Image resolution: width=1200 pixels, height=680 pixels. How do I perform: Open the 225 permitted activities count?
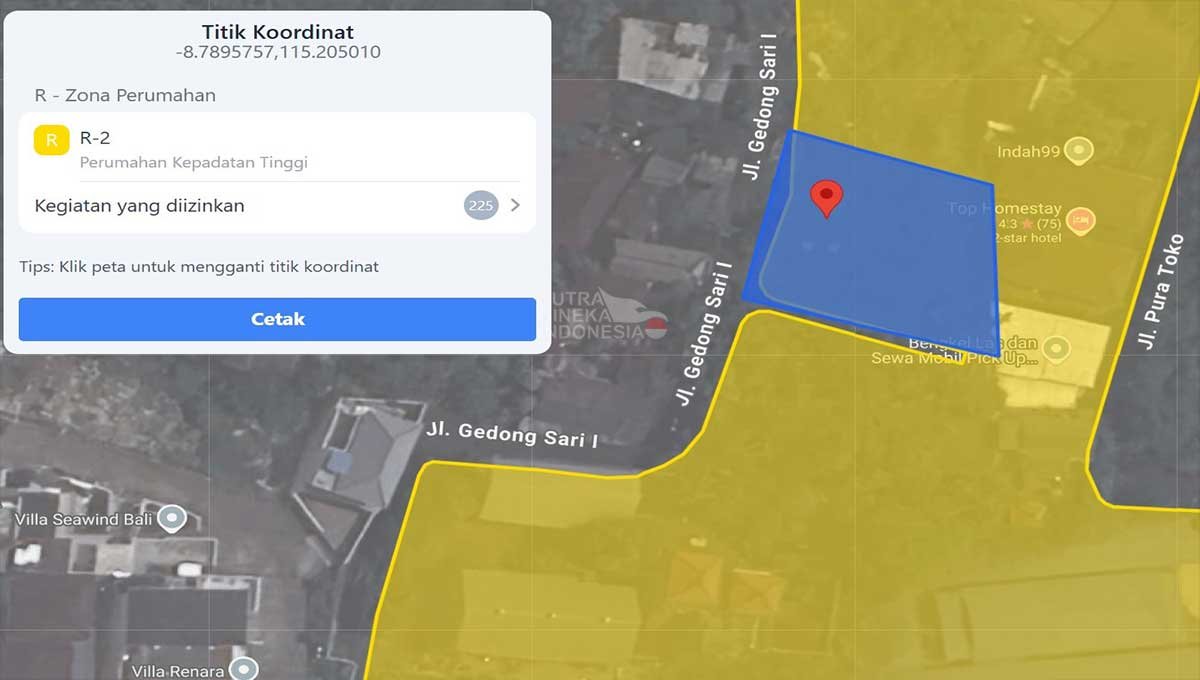pyautogui.click(x=481, y=206)
